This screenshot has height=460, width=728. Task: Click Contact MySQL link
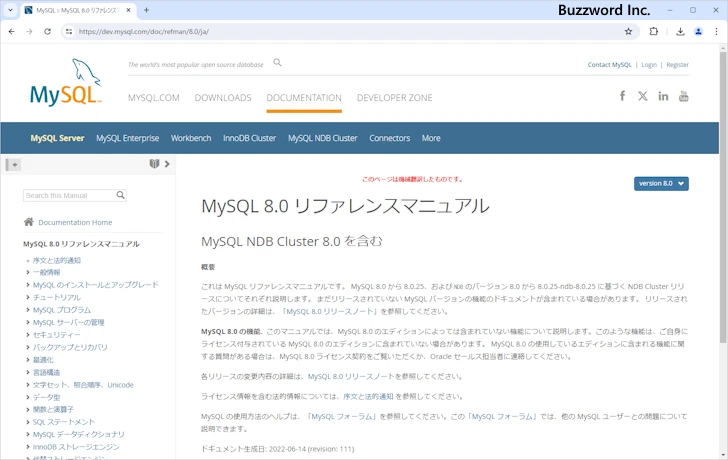(x=610, y=65)
